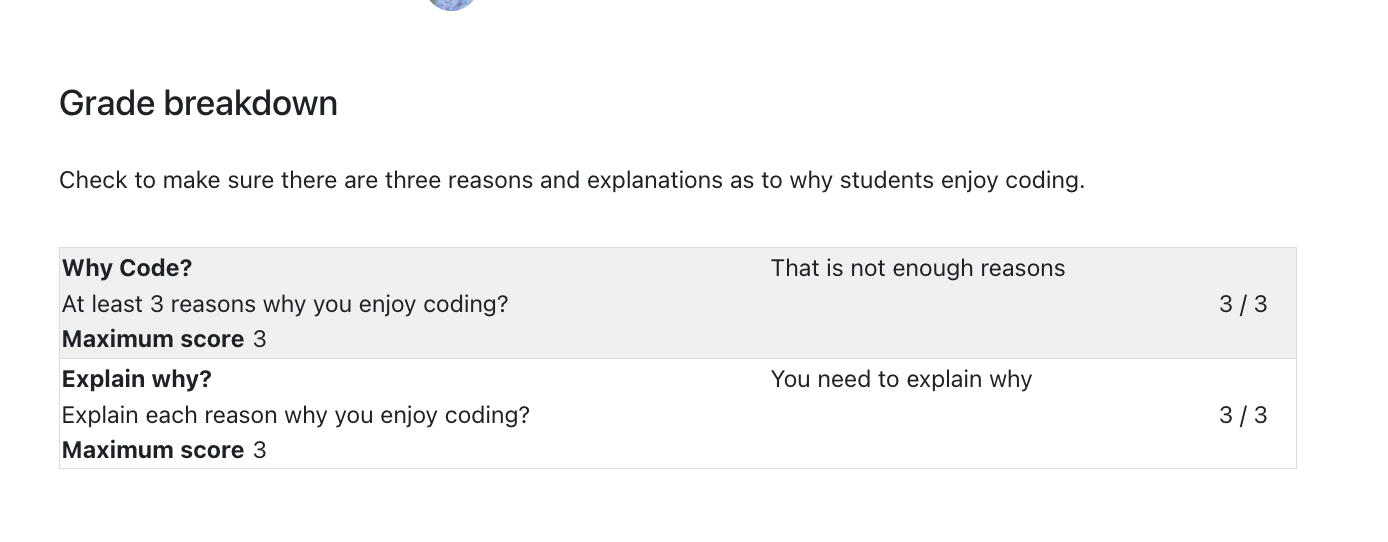Select the Why Code? criterion title

[127, 268]
